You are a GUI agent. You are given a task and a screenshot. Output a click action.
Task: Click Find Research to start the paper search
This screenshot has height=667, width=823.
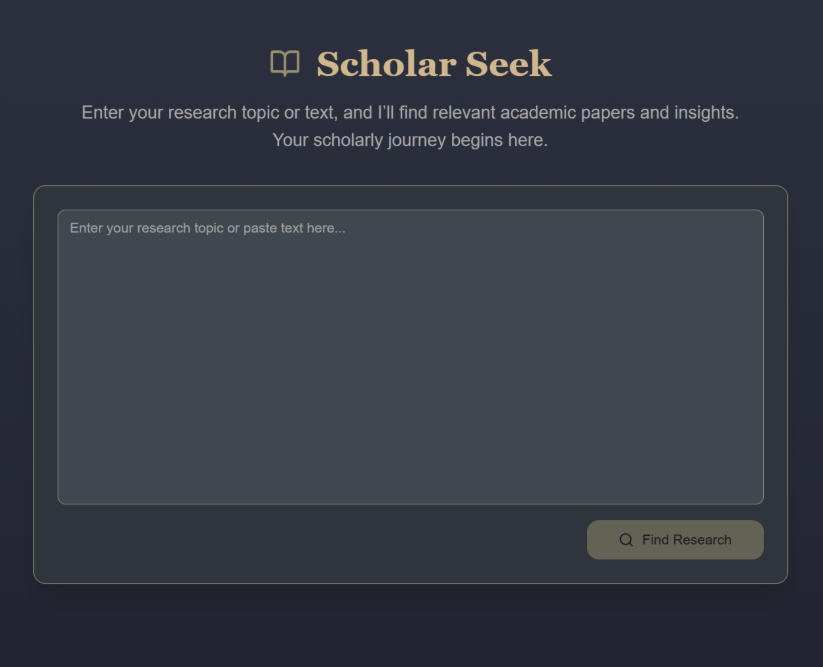pos(675,540)
